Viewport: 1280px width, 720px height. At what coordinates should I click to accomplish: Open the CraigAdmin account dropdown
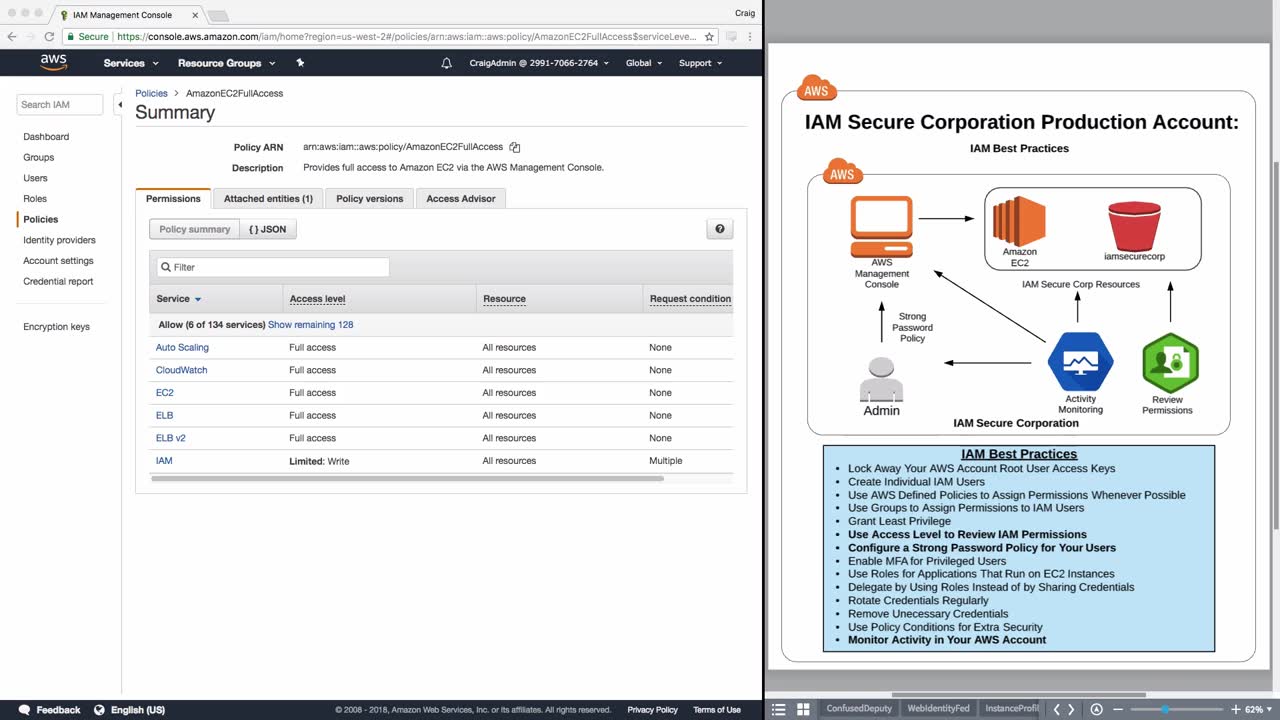(x=539, y=63)
